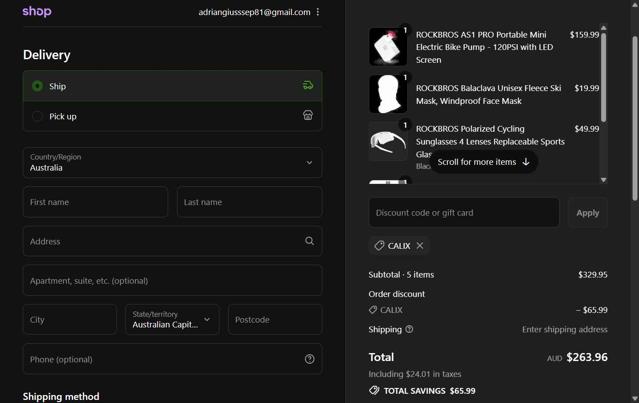Click the Apply discount button

(x=588, y=213)
